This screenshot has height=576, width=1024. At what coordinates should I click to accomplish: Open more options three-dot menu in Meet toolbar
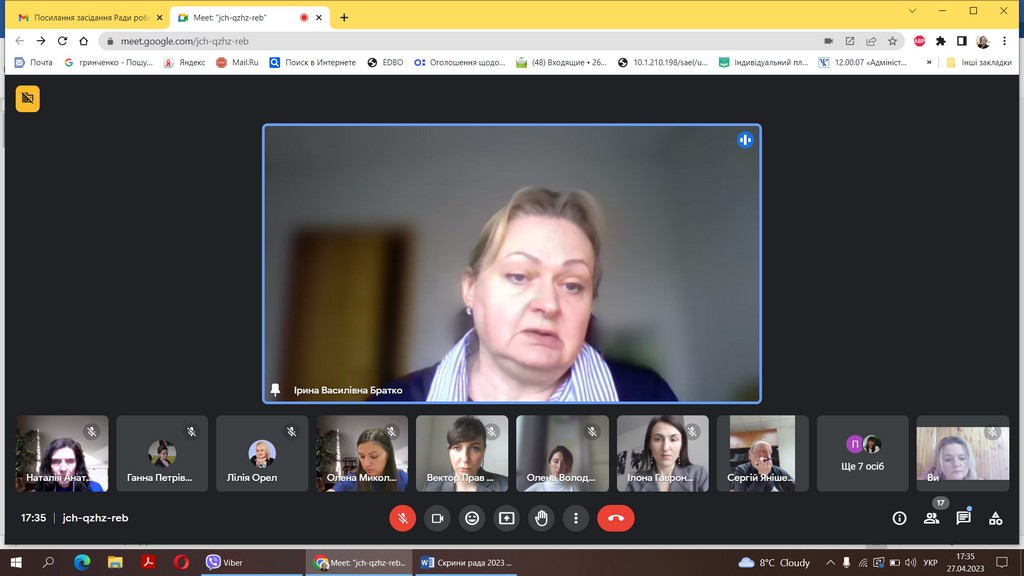576,518
